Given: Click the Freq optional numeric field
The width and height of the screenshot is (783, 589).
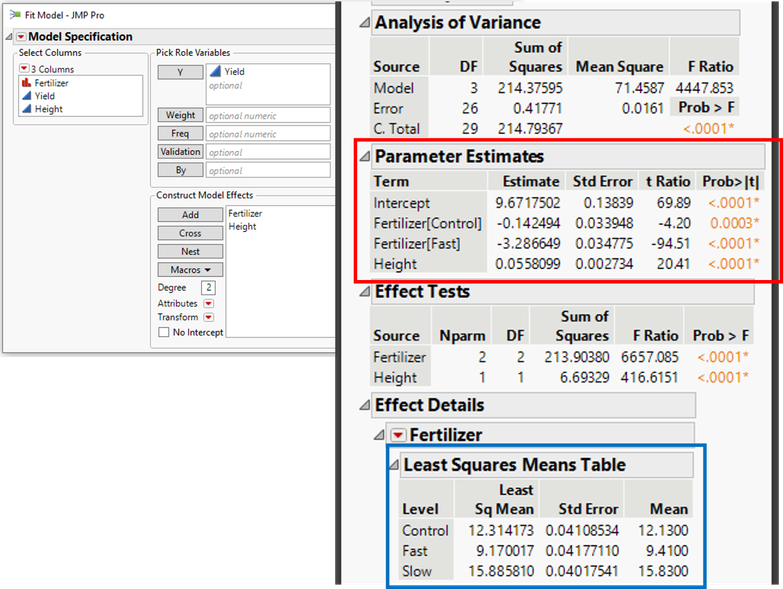Looking at the screenshot, I should pyautogui.click(x=268, y=133).
